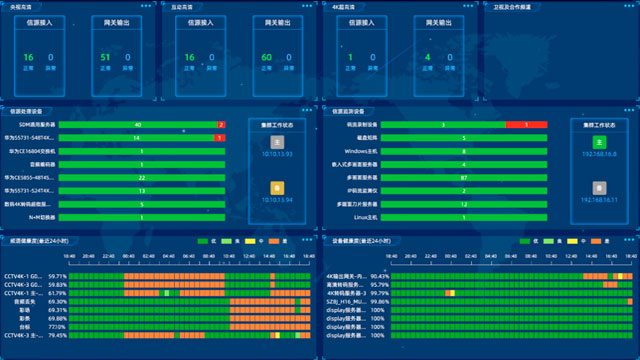This screenshot has height=360, width=640.
Task: Click the gray 备 node icon above 192.168.16.11
Action: click(x=599, y=188)
